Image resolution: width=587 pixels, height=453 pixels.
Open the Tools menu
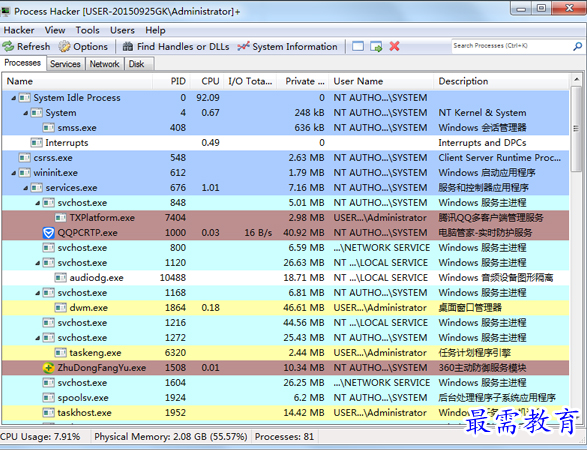coord(88,30)
